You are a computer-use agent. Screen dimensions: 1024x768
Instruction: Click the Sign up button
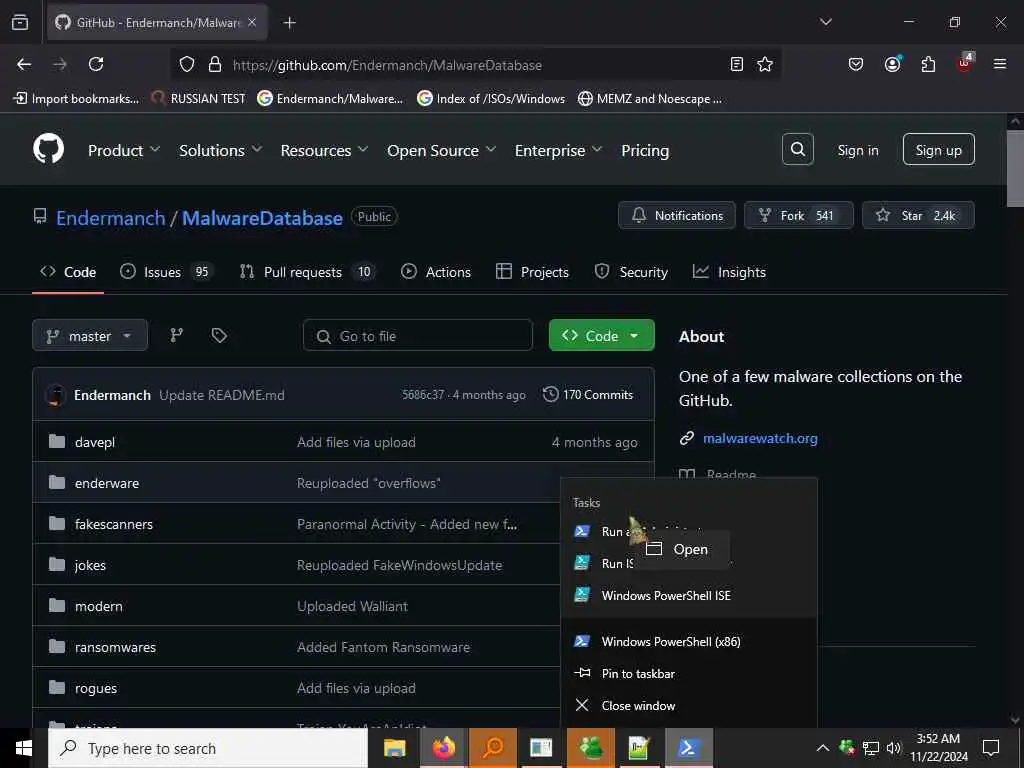(938, 150)
